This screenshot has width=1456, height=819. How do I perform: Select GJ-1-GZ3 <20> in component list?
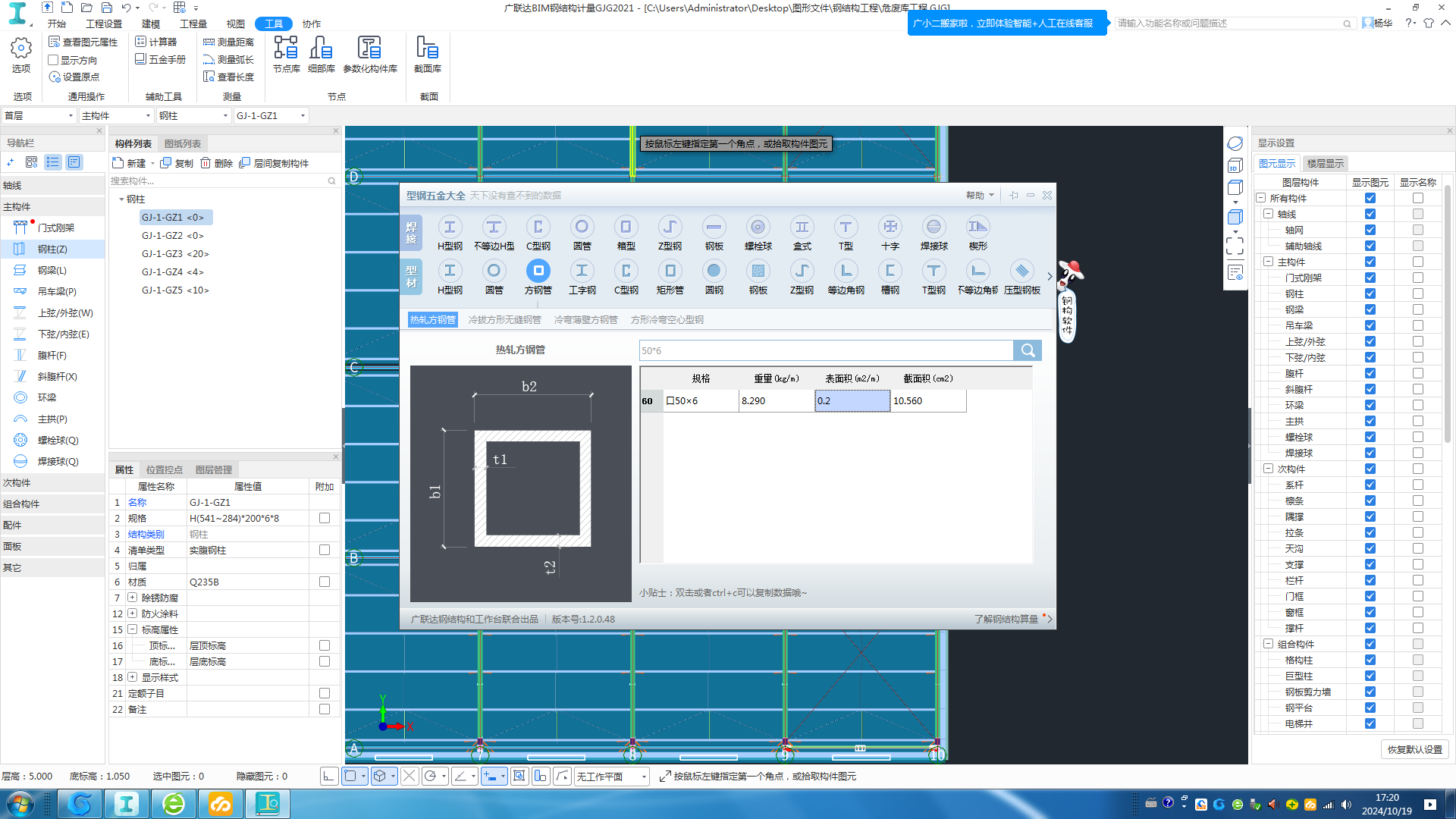coord(175,254)
